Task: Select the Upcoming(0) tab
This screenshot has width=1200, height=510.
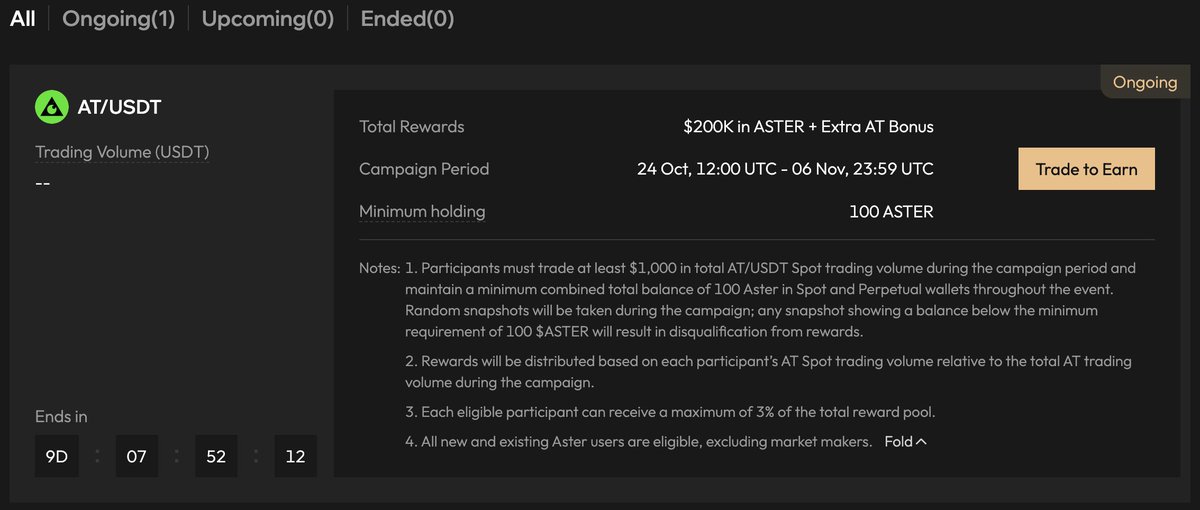Action: pyautogui.click(x=267, y=19)
